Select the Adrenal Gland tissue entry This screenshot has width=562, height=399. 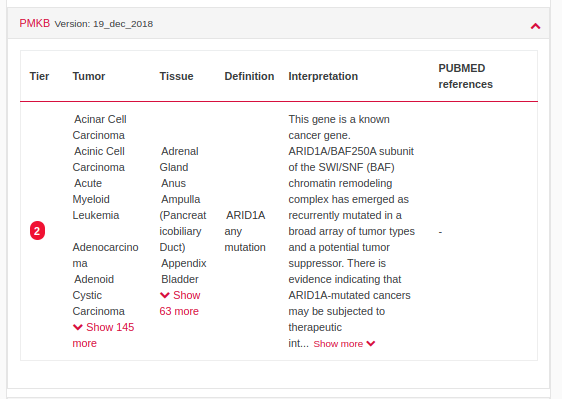click(179, 159)
